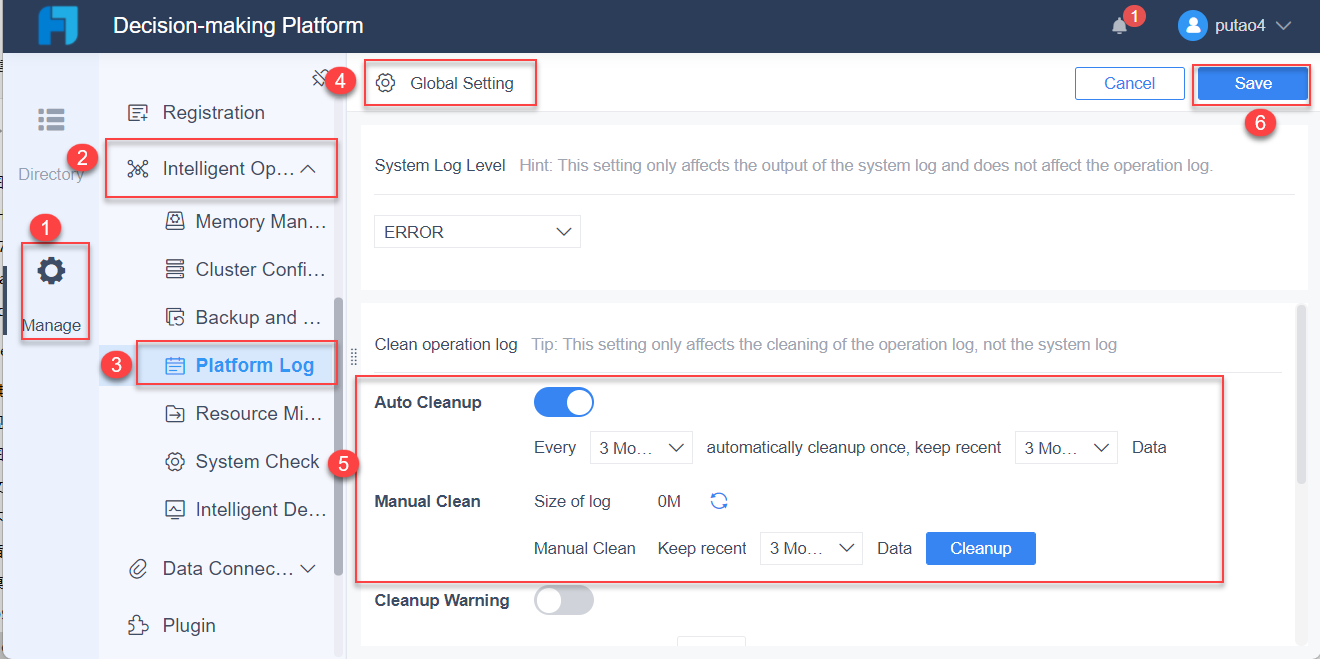Open the auto cleanup interval dropdown
This screenshot has height=659, width=1320.
coord(641,448)
